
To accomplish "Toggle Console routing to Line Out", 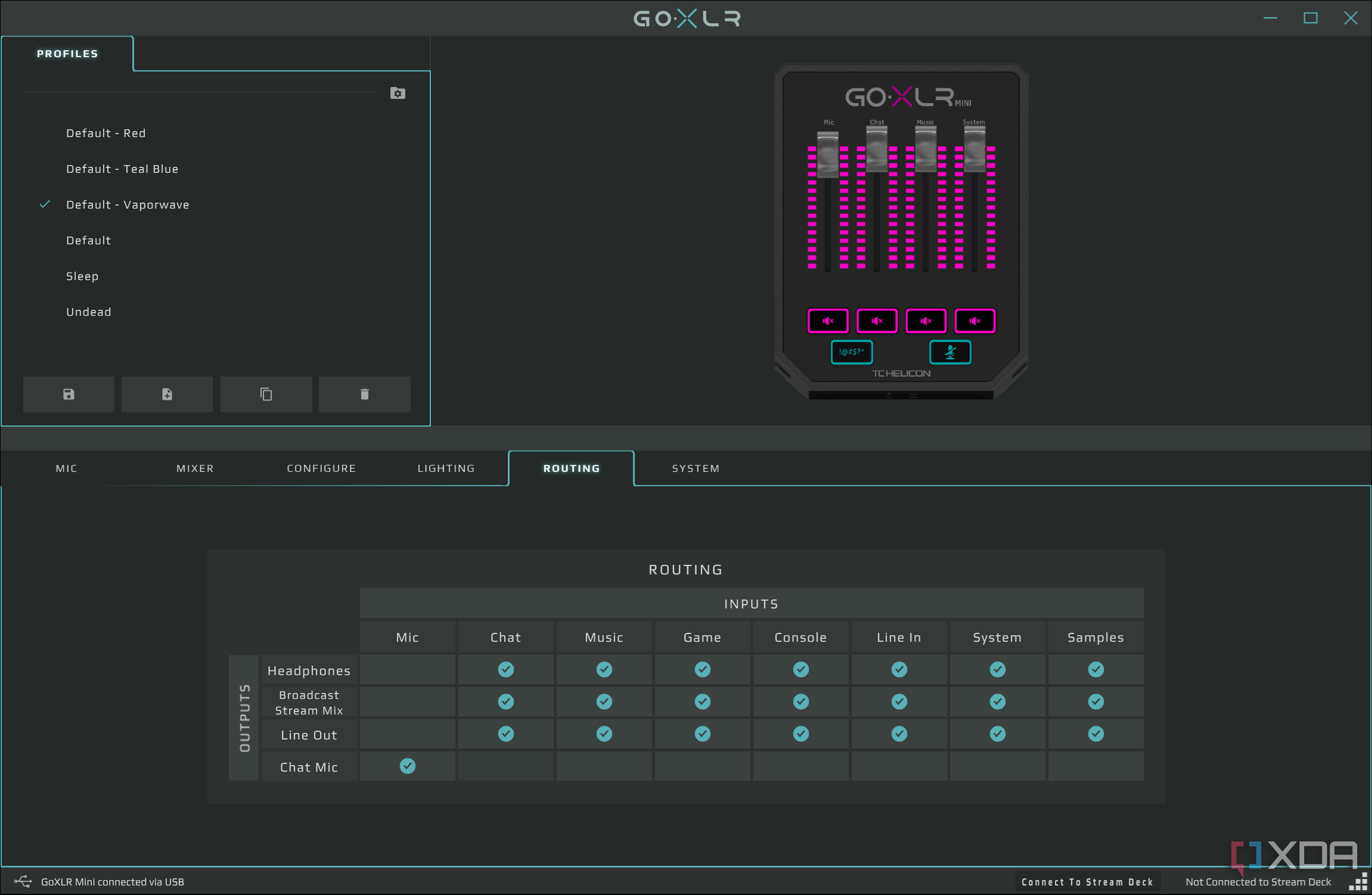I will coord(801,734).
